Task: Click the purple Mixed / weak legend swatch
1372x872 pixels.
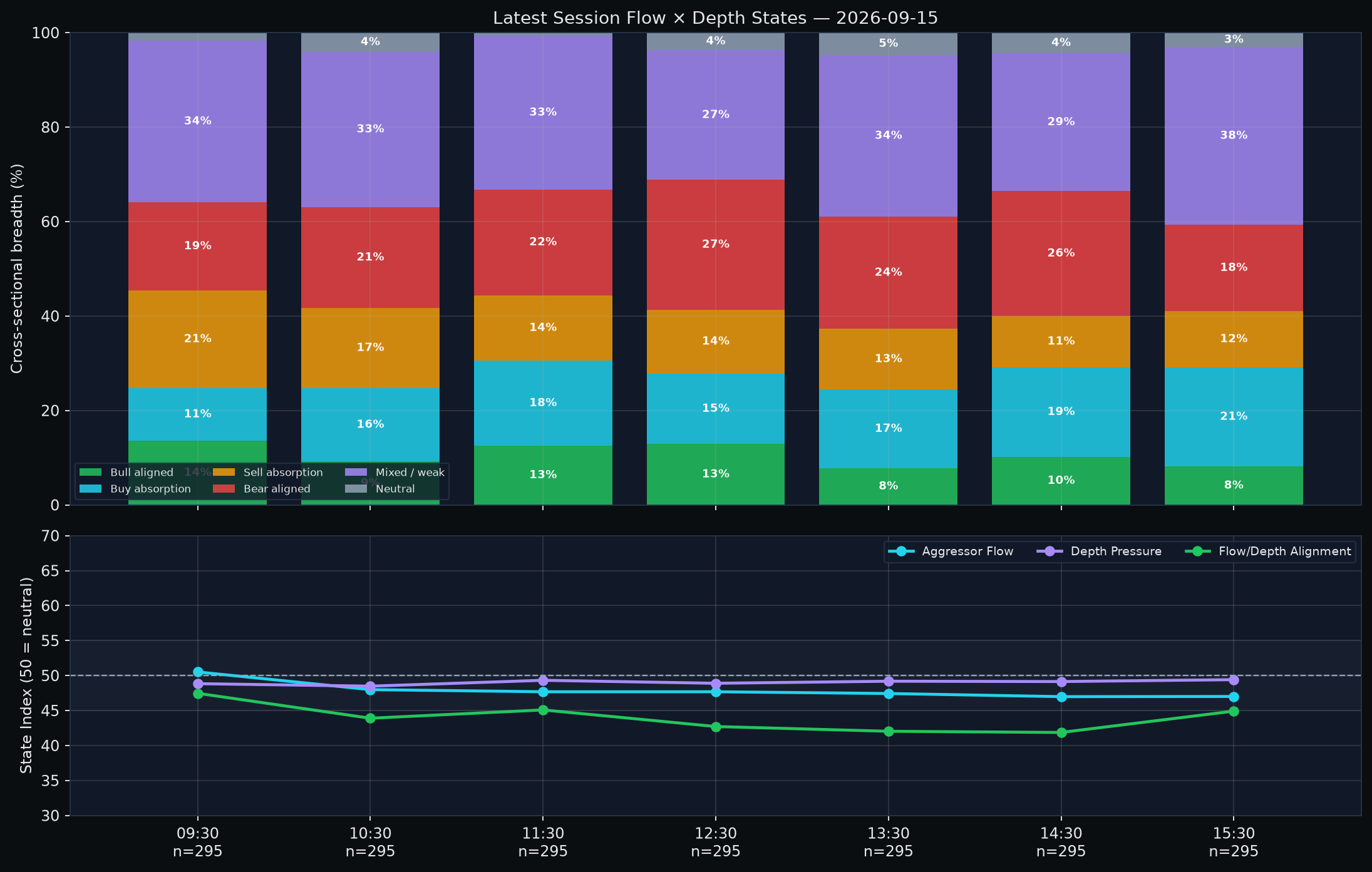Action: pyautogui.click(x=356, y=473)
